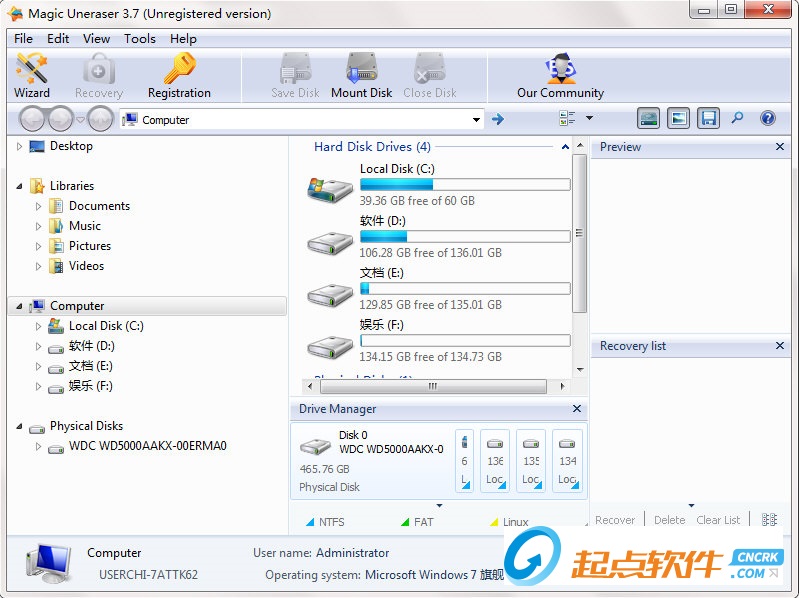Click the floppy save icon in toolbar

[x=708, y=119]
